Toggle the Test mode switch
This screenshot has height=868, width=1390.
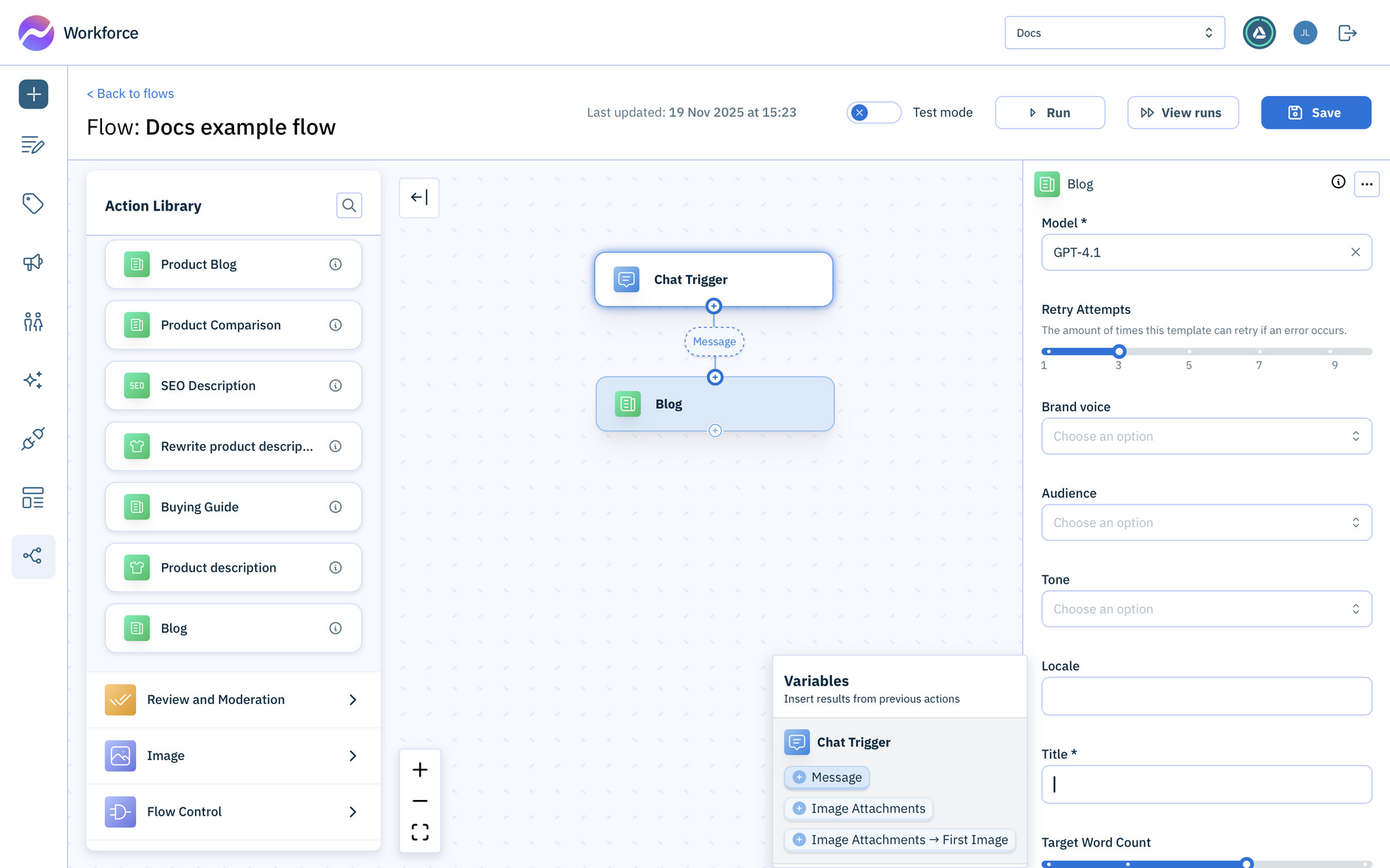(873, 112)
